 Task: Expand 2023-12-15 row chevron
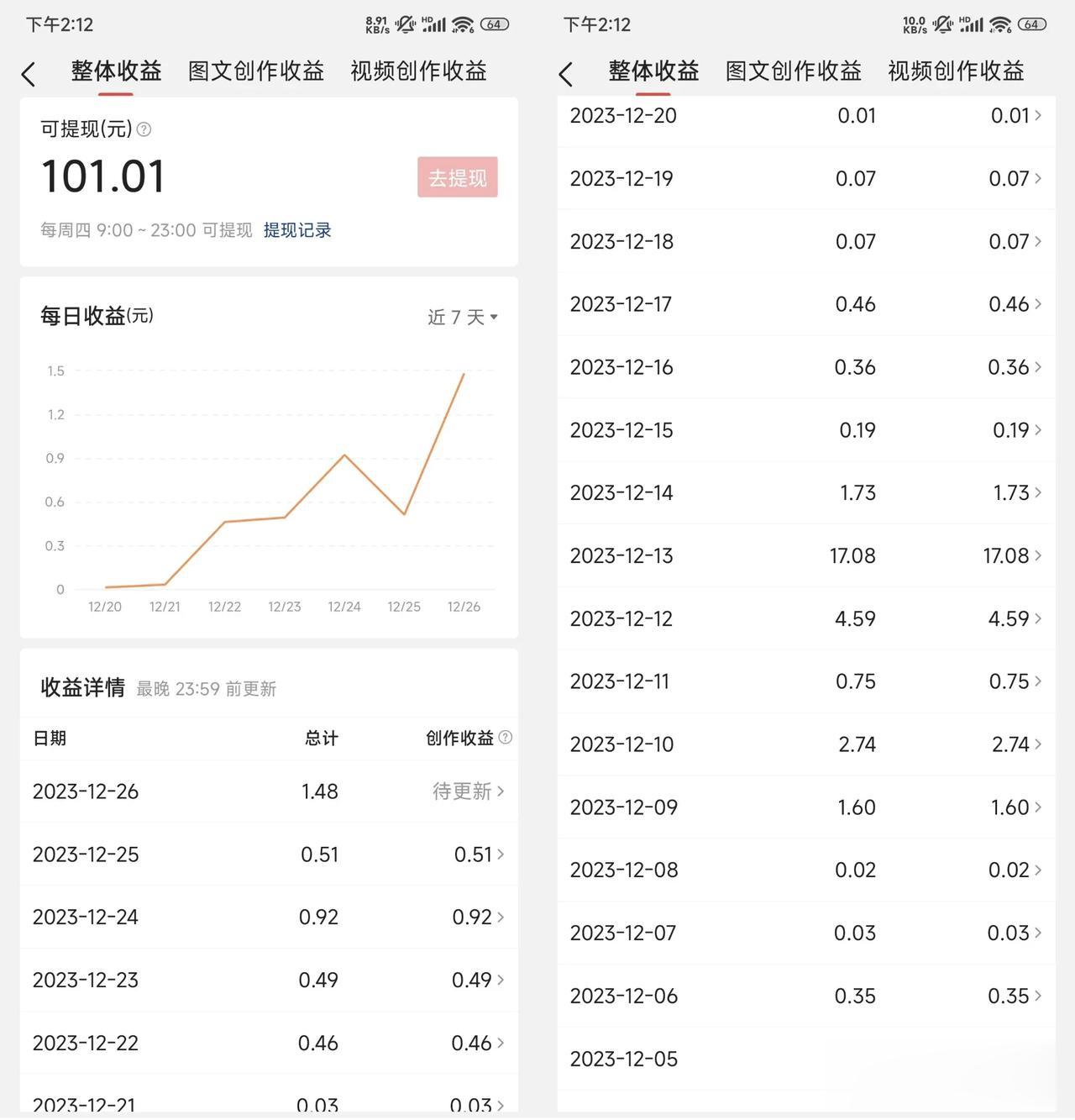coord(1038,429)
